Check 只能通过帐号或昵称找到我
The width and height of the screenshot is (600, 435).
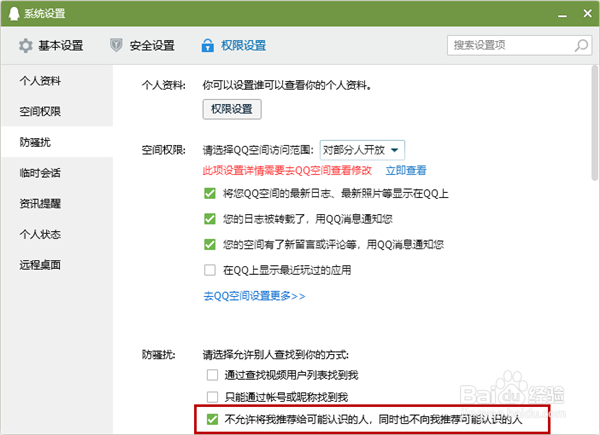coord(212,397)
